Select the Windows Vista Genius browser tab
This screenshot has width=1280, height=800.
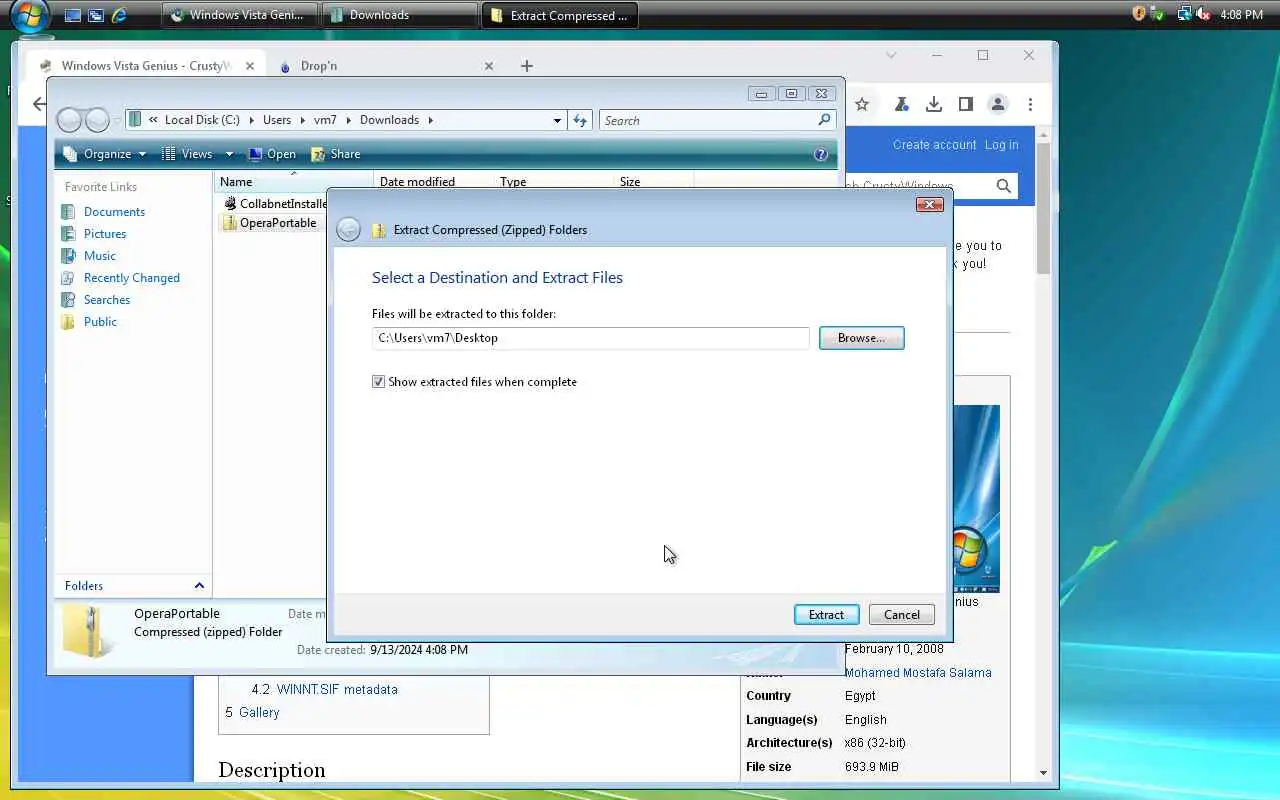point(148,66)
